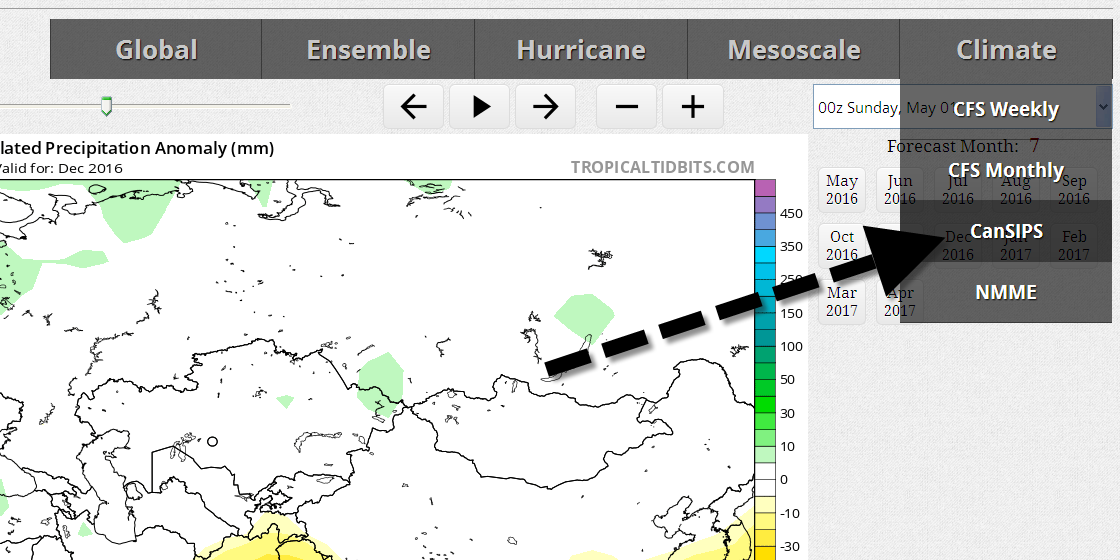Open the Global models menu

pos(156,49)
